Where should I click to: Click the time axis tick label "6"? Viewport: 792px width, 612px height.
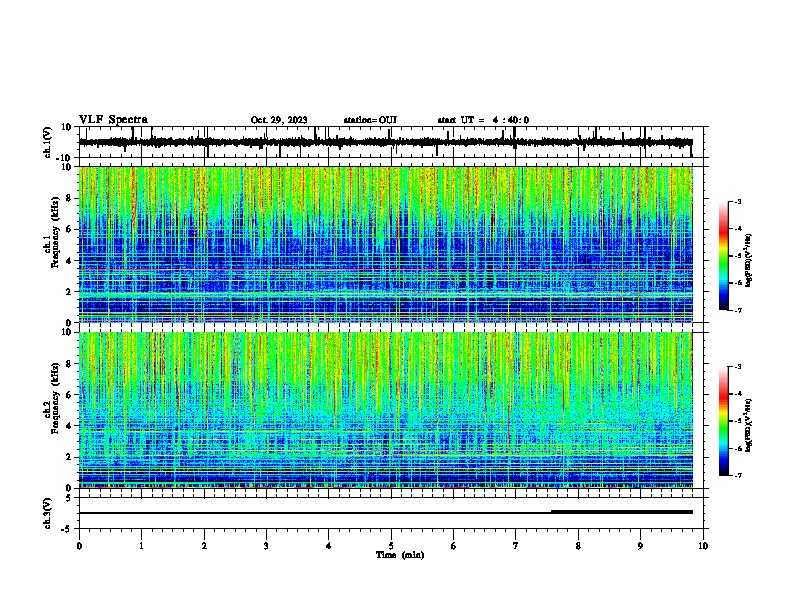[454, 546]
